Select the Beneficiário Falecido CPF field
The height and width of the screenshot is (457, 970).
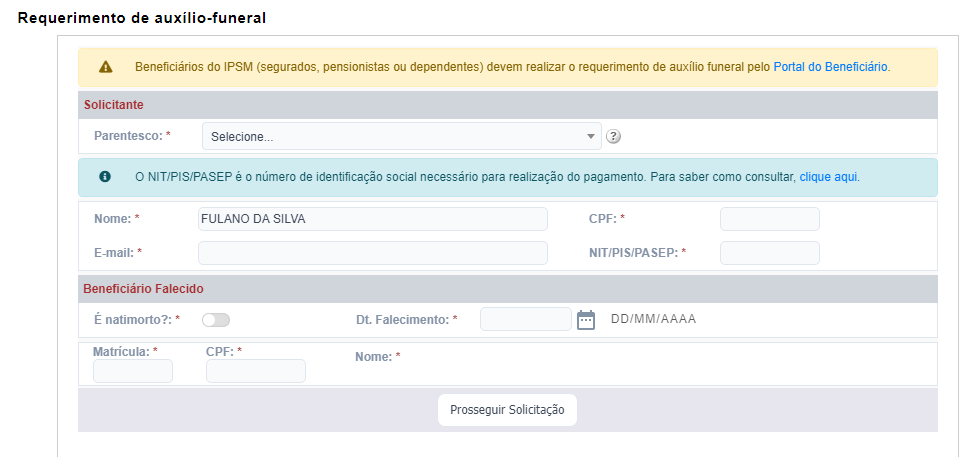[x=255, y=371]
